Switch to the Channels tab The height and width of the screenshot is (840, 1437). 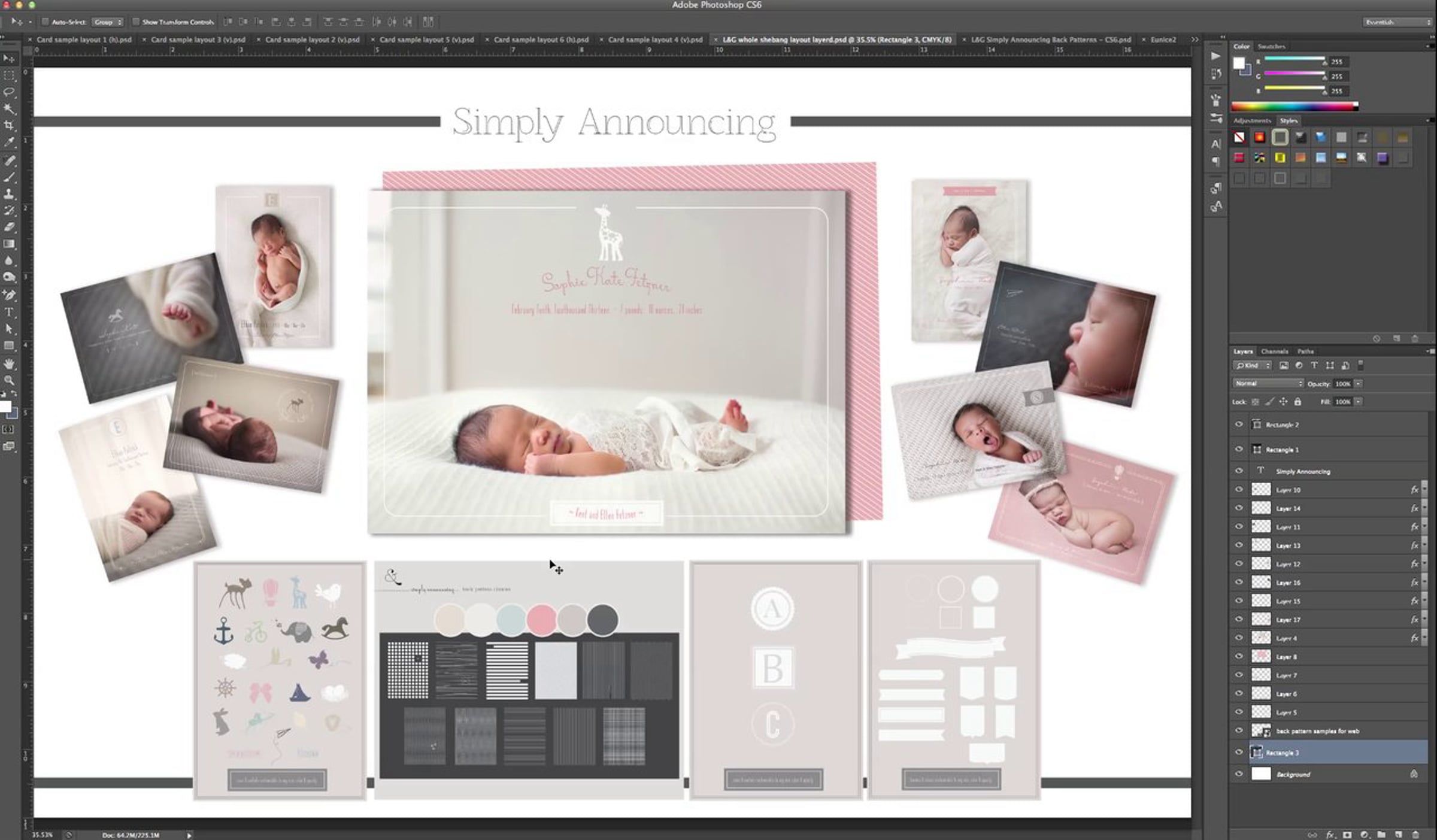coord(1274,351)
